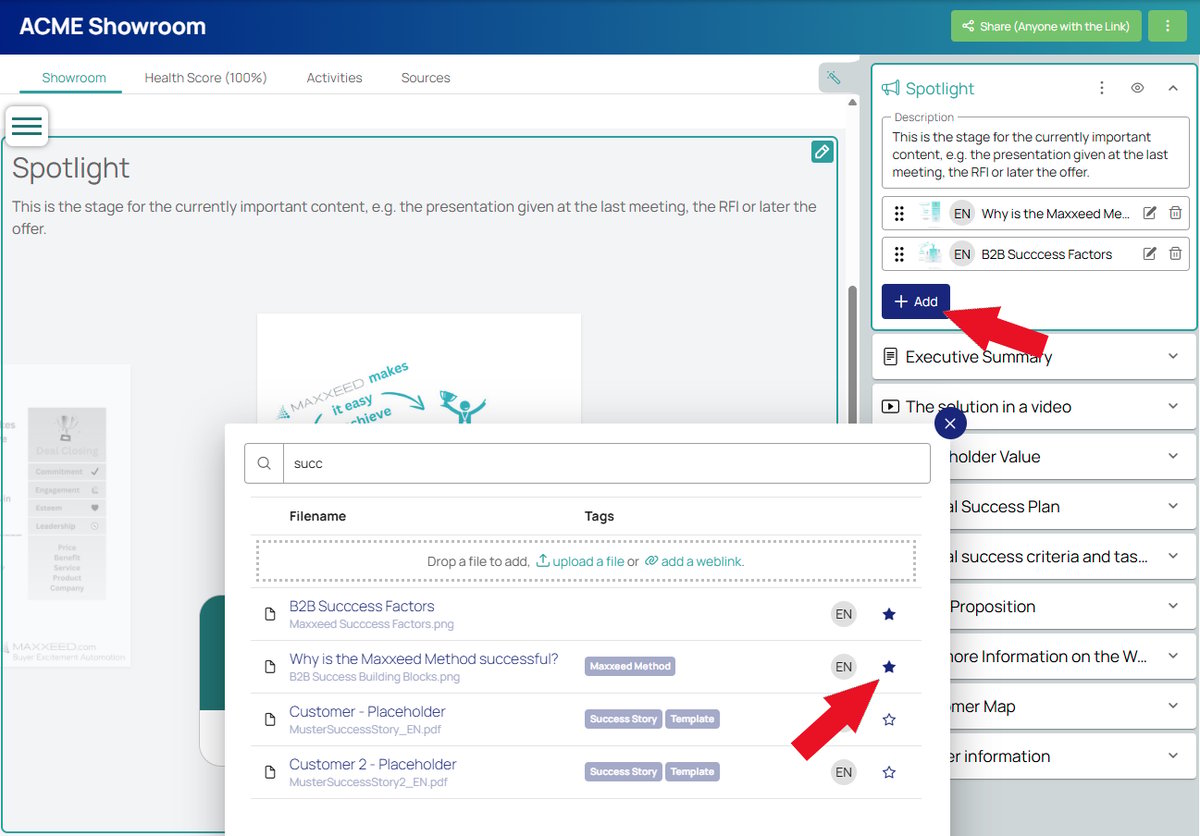Click the search magnifier icon in dialog

[264, 464]
